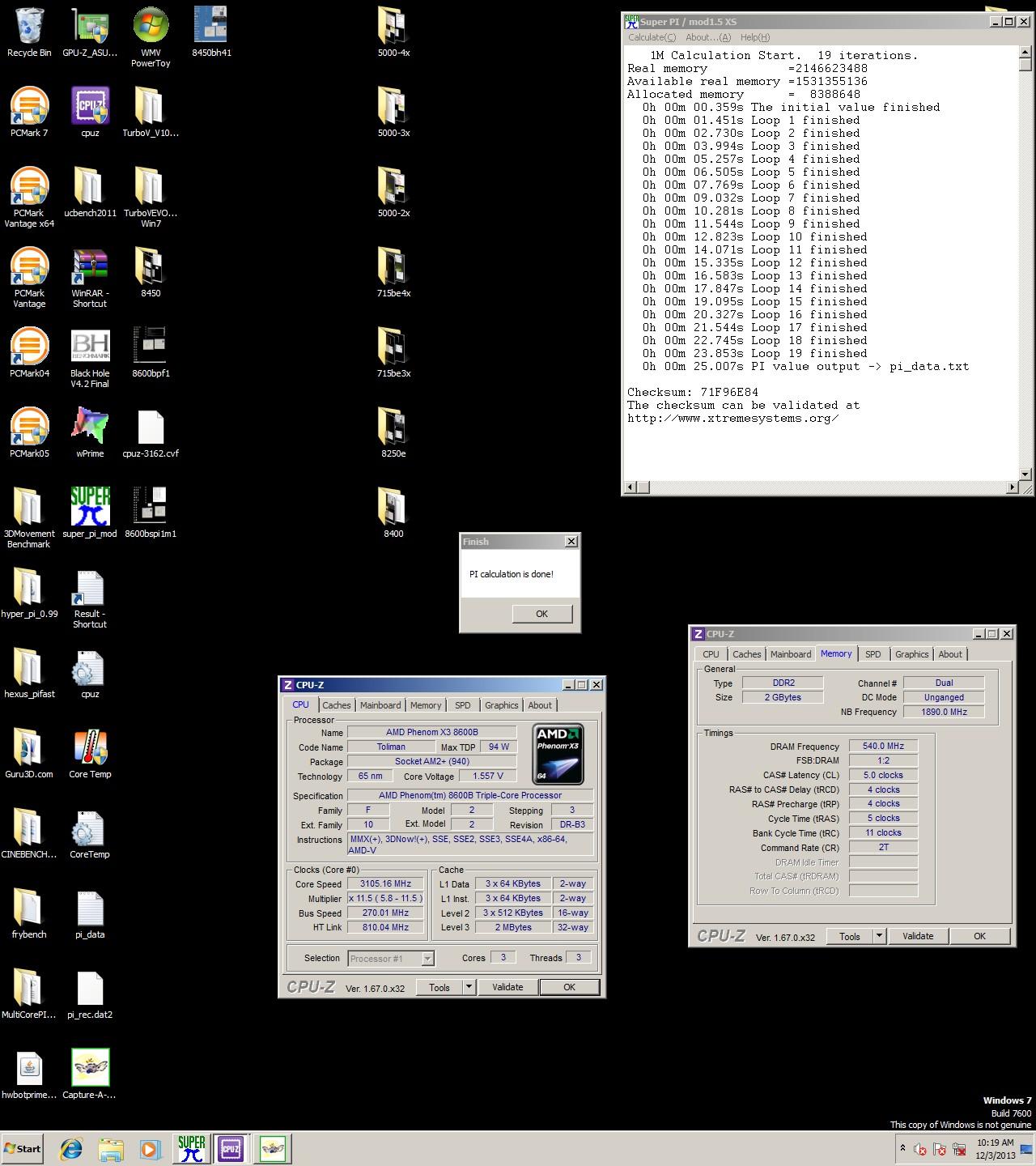Switch to Caches tab in CPU window
Viewport: 1036px width, 1166px height.
[x=337, y=705]
